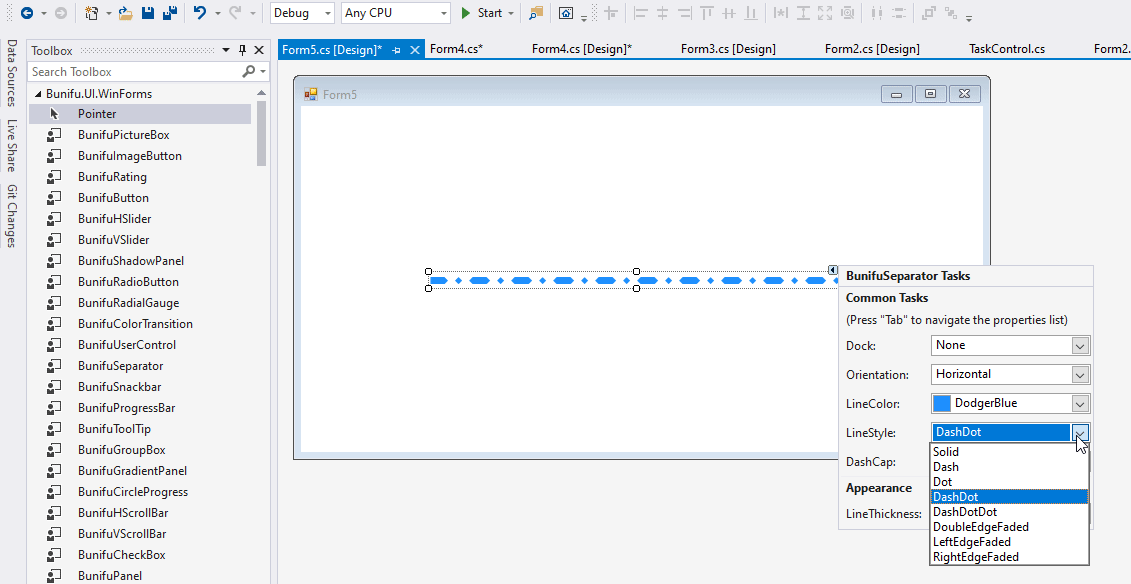Click the DodgerBlue color swatch
Viewport: 1131px width, 584px height.
pyautogui.click(x=941, y=403)
